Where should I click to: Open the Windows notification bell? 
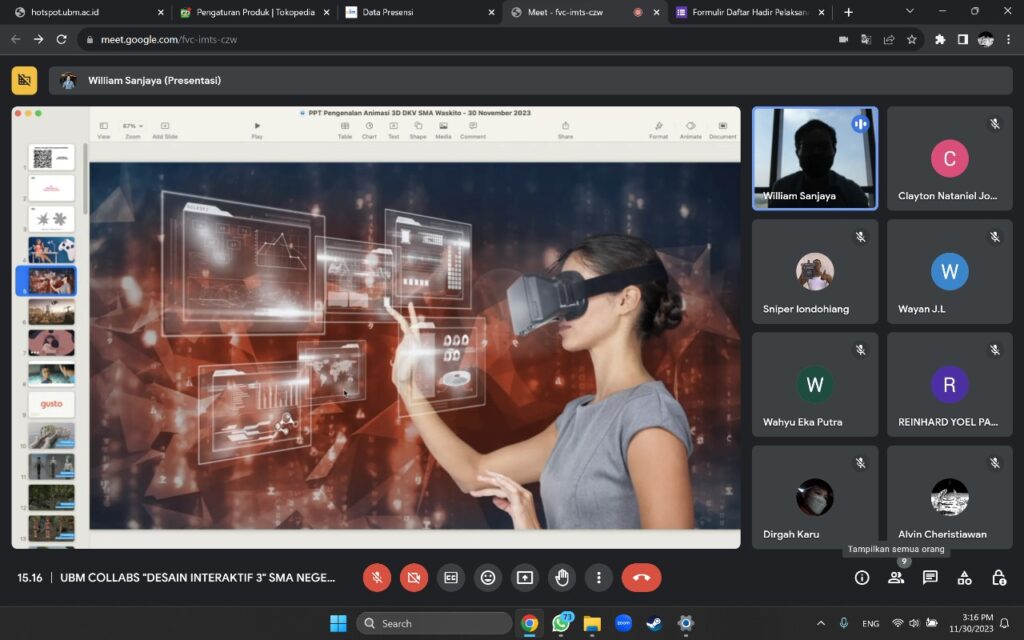1004,623
